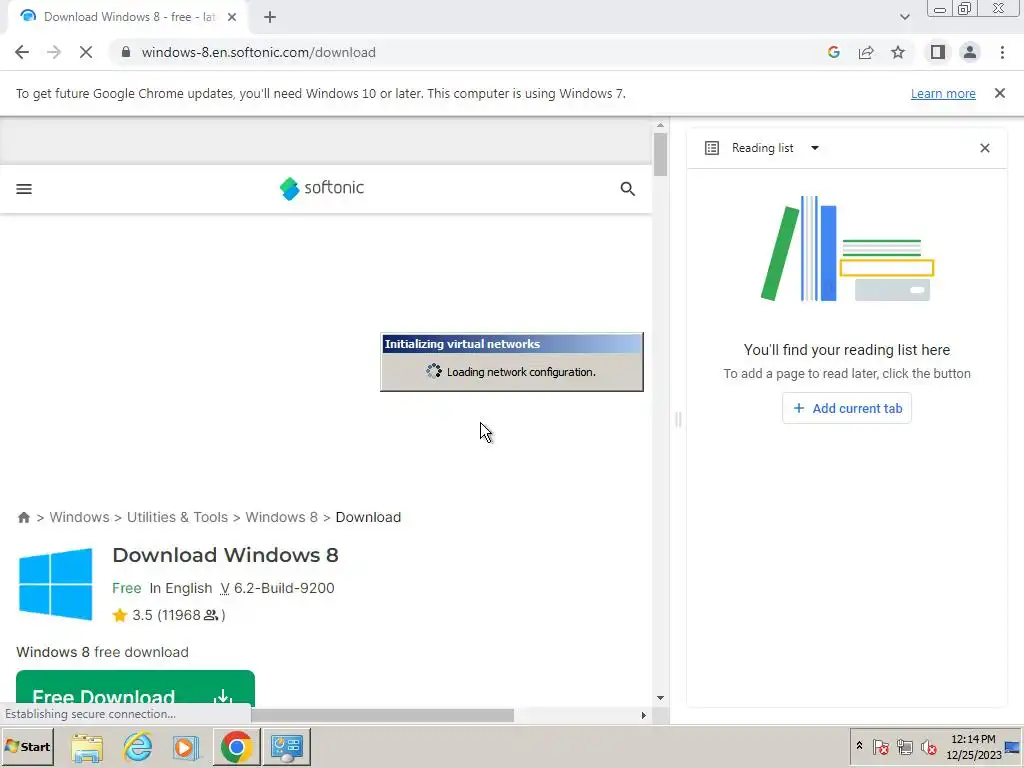Select the Download Windows 8 tab

point(127,17)
